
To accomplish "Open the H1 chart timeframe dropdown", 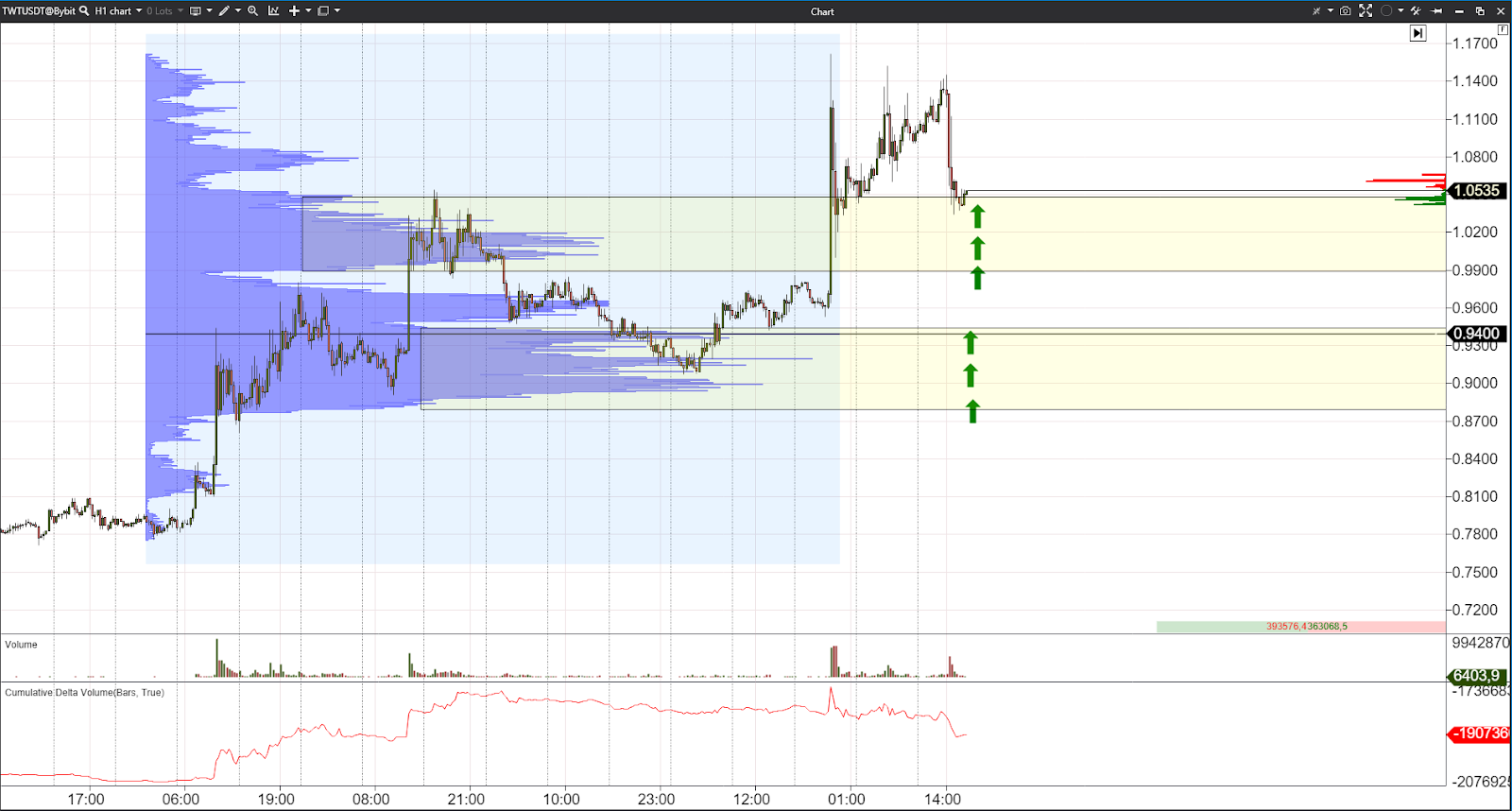I will [117, 11].
